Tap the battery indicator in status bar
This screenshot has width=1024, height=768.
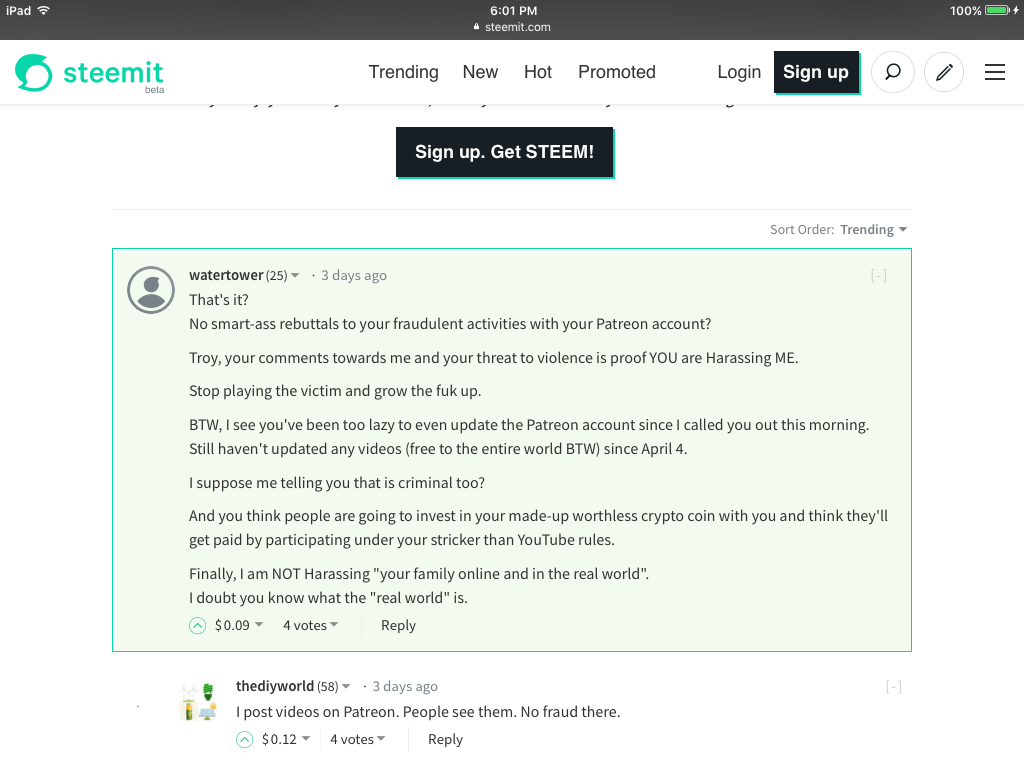tap(997, 10)
